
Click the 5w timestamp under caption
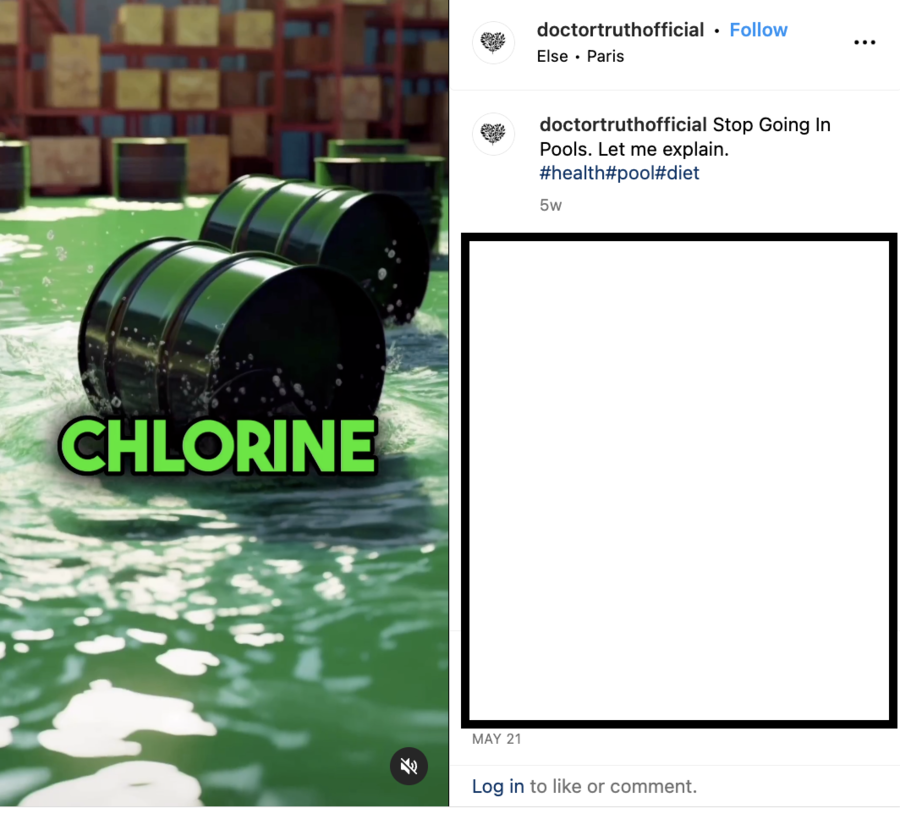[550, 206]
